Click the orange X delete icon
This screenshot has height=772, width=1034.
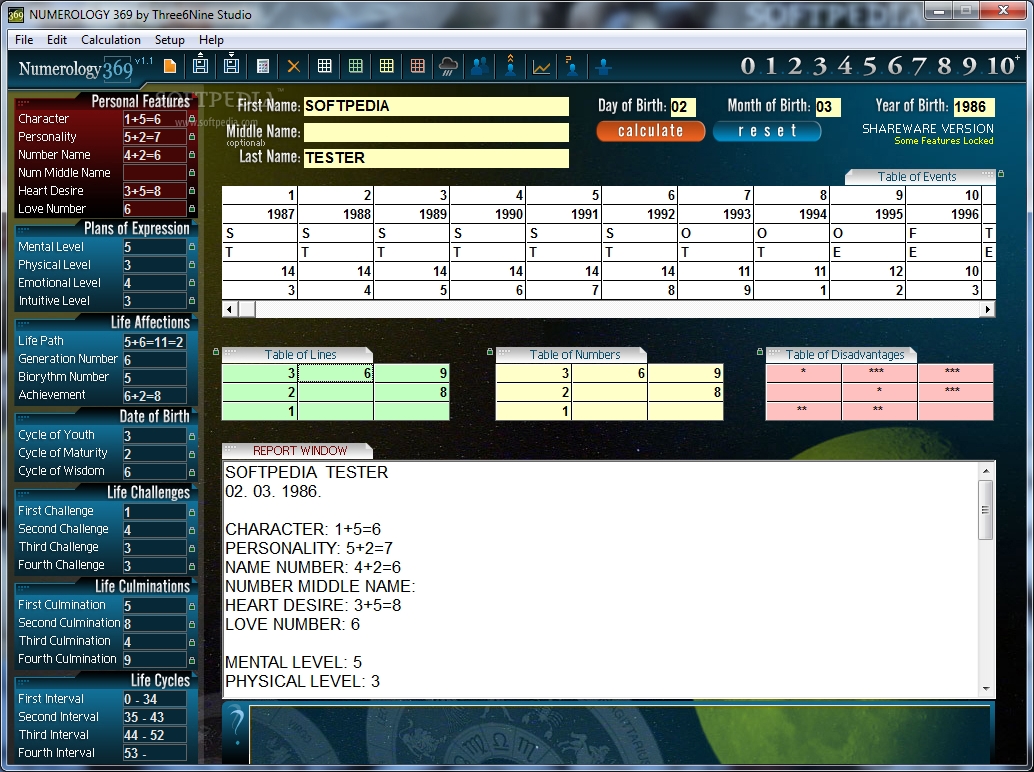(x=293, y=66)
